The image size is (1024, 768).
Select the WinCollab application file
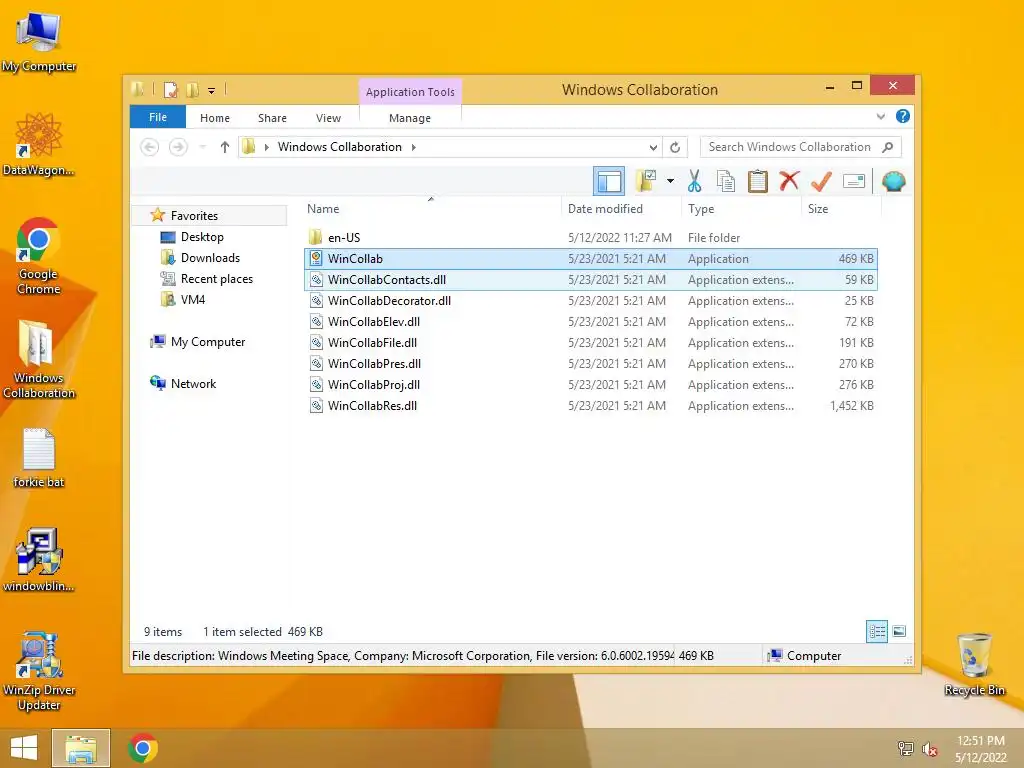coord(590,259)
